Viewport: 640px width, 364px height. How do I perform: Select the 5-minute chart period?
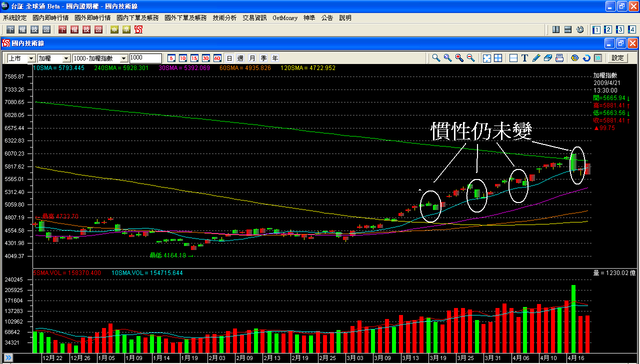point(171,58)
